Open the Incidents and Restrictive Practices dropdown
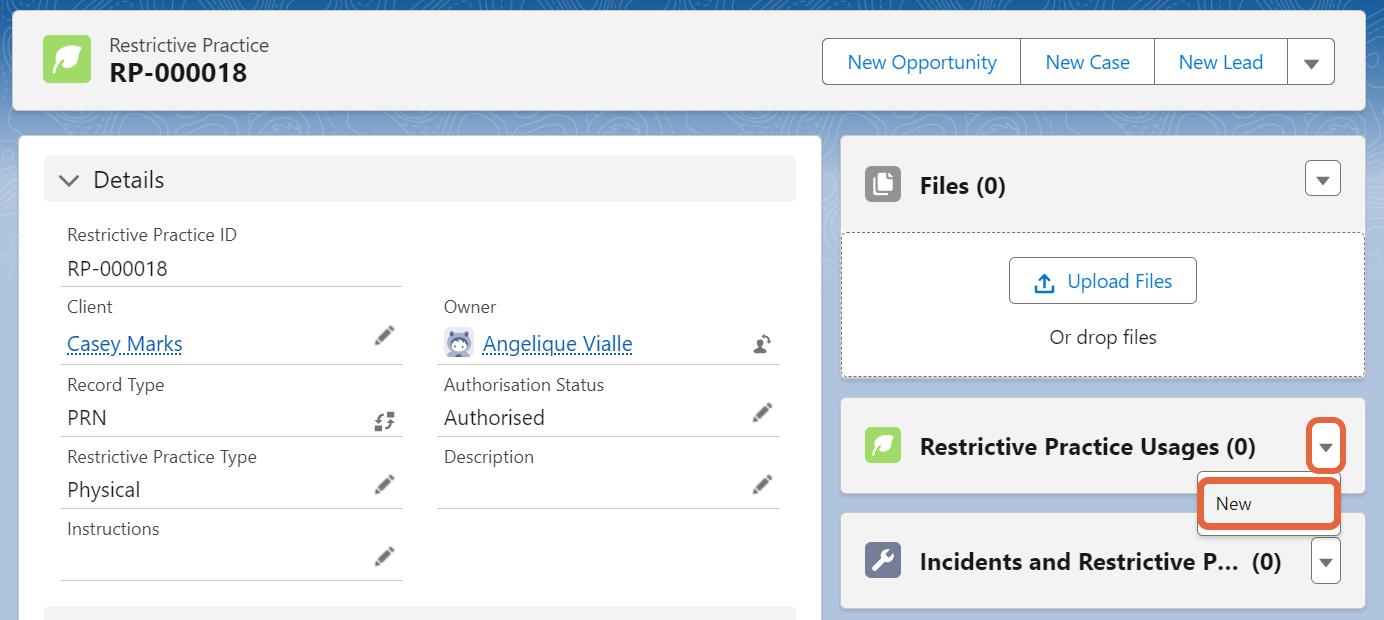The image size is (1384, 620). (1325, 561)
